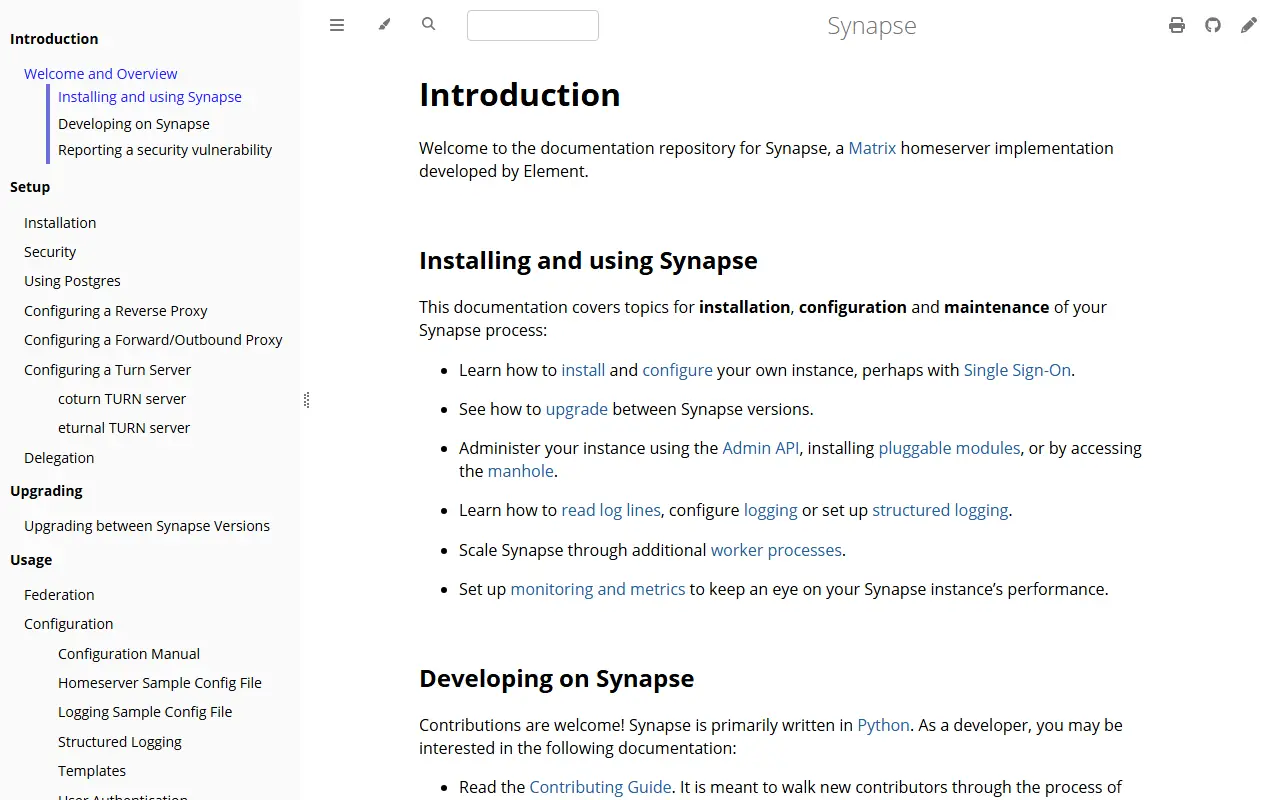Open Upgrading between Synapse Versions
The width and height of the screenshot is (1280, 800).
[x=147, y=526]
